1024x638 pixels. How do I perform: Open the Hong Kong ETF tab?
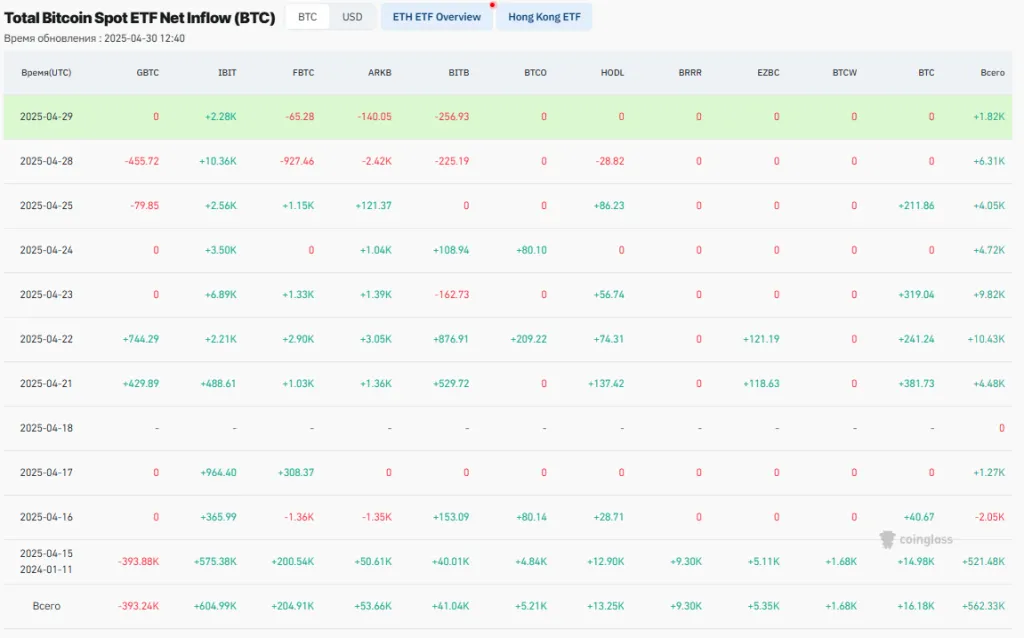pyautogui.click(x=543, y=17)
